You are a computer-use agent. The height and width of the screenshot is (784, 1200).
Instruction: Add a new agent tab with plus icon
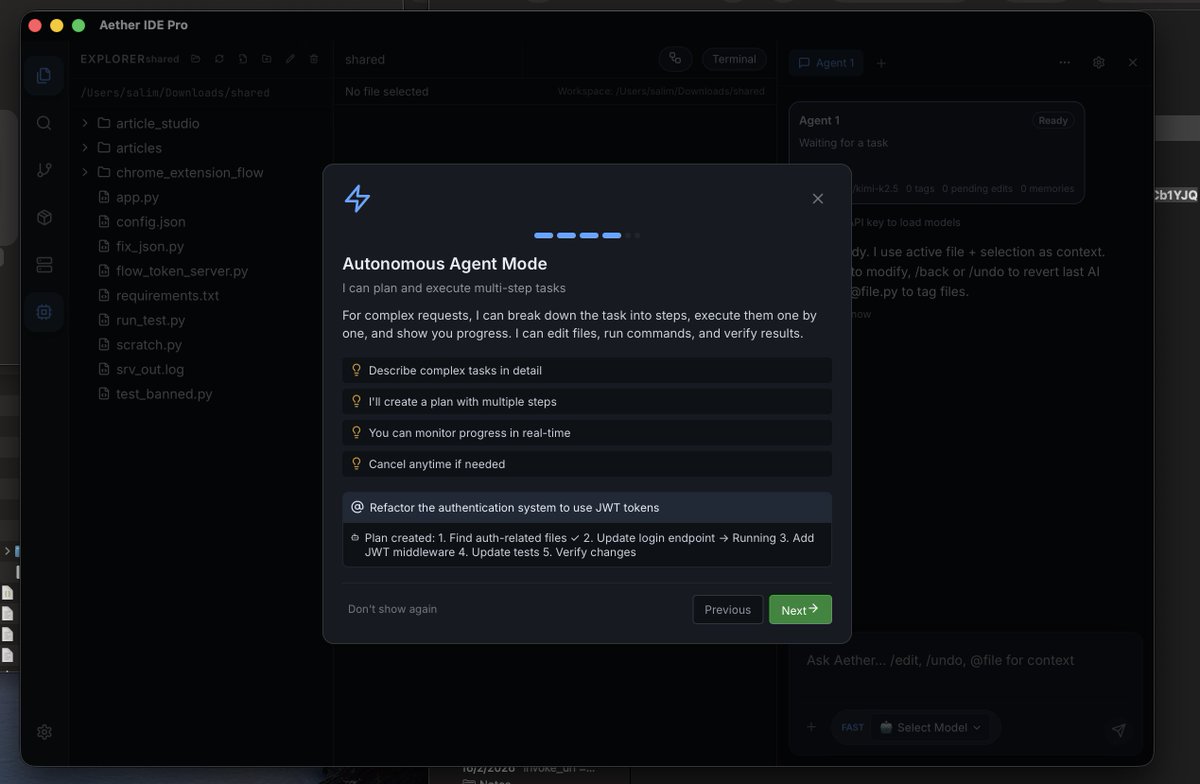pyautogui.click(x=881, y=63)
